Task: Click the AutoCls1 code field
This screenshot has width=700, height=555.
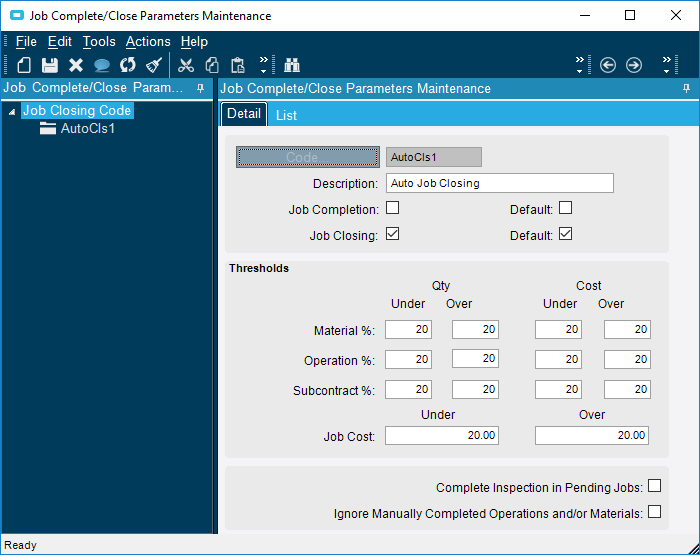Action: point(433,157)
